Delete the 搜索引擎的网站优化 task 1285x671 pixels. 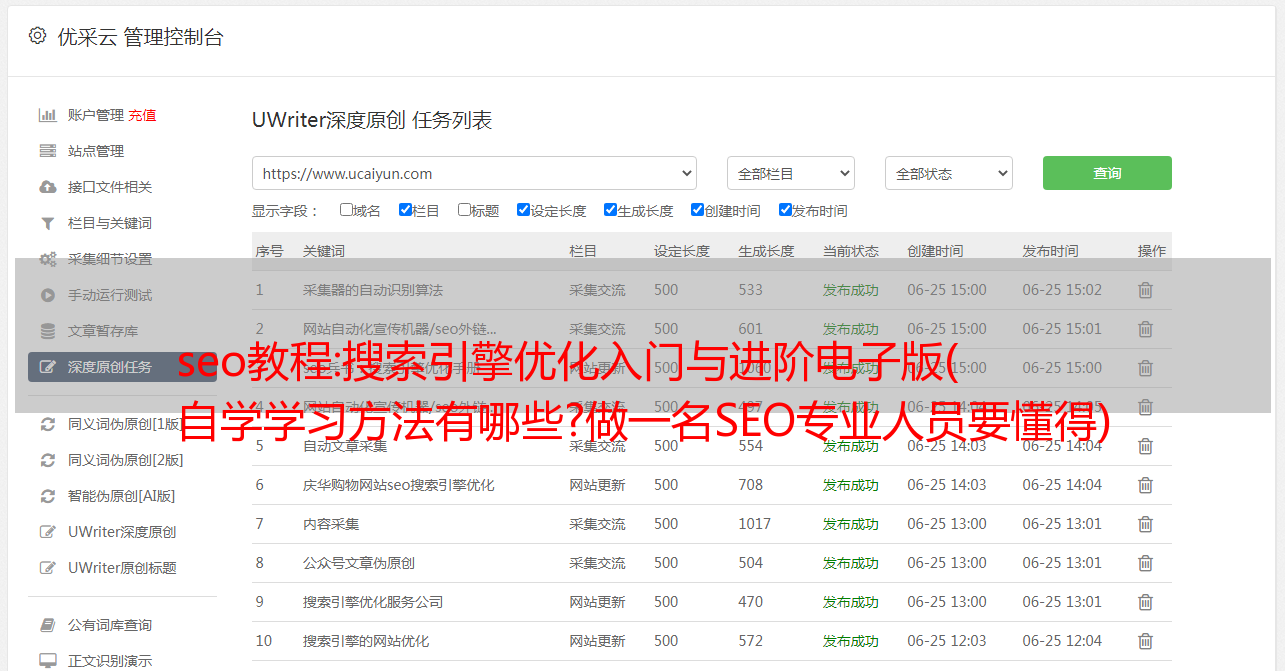tap(1145, 641)
